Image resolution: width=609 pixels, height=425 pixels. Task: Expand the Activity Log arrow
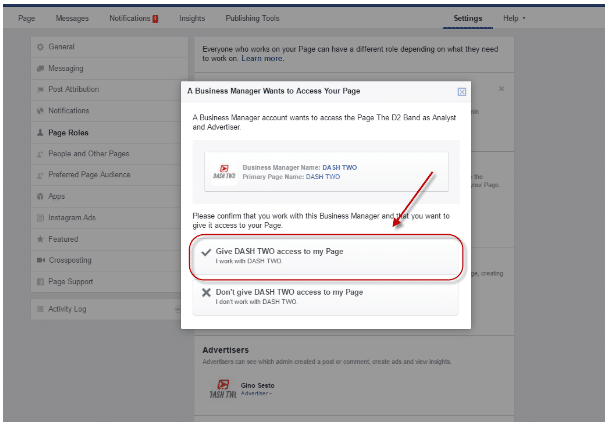coord(177,310)
